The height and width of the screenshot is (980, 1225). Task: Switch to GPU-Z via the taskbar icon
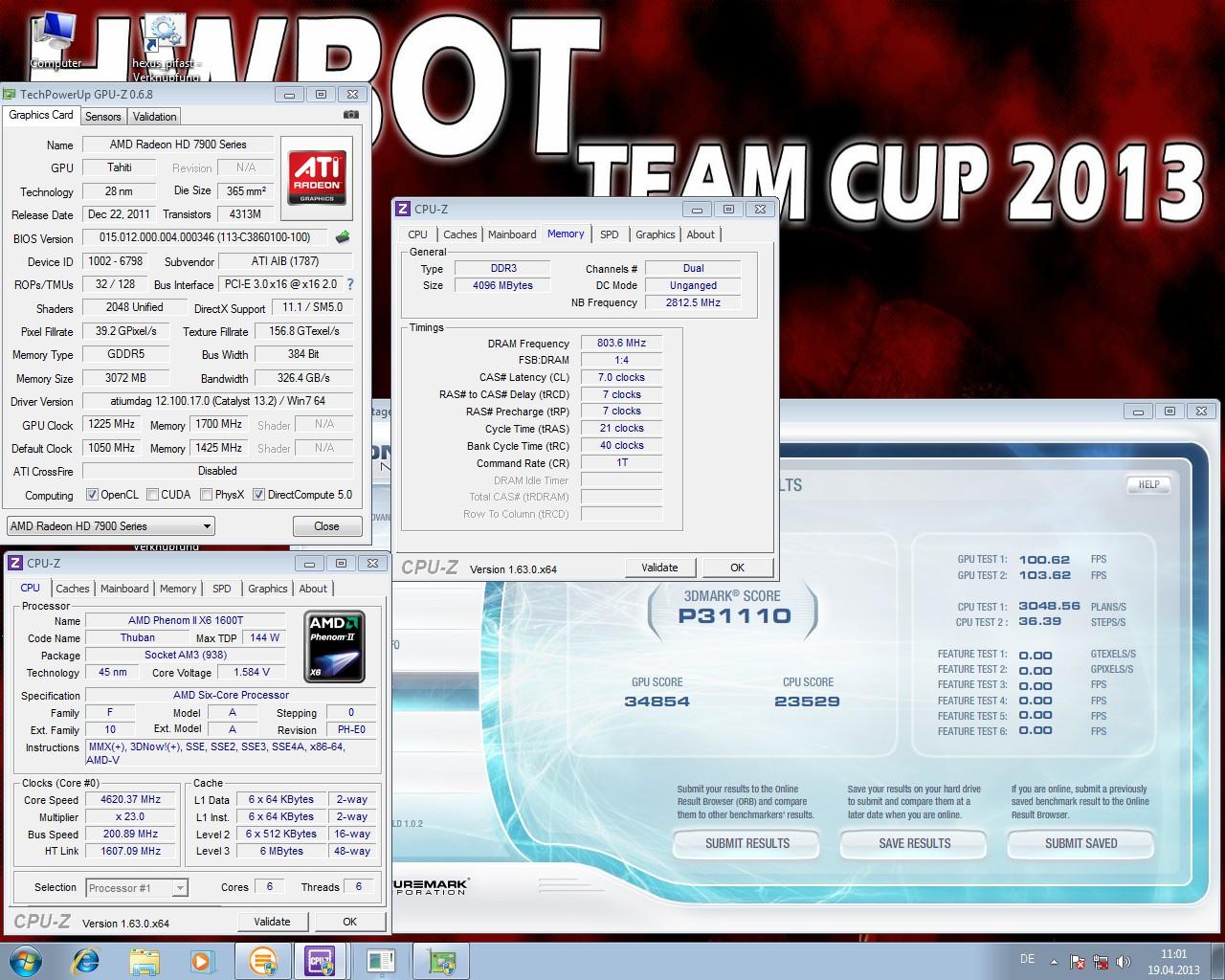point(441,960)
